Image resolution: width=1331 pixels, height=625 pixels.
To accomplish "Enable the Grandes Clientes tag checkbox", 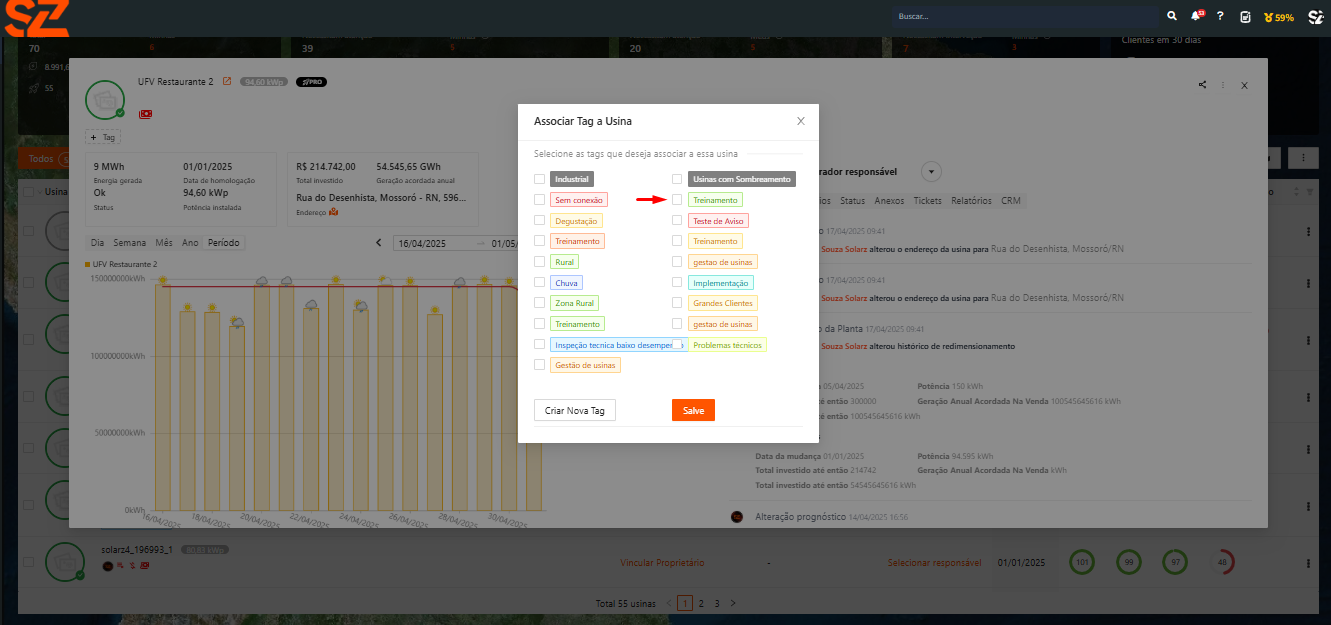I will coord(677,303).
